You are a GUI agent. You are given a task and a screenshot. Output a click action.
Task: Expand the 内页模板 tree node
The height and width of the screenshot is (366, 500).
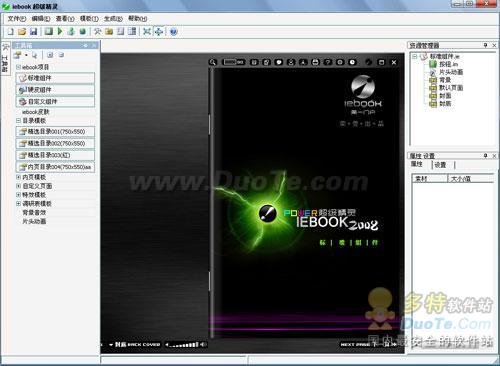coord(19,177)
